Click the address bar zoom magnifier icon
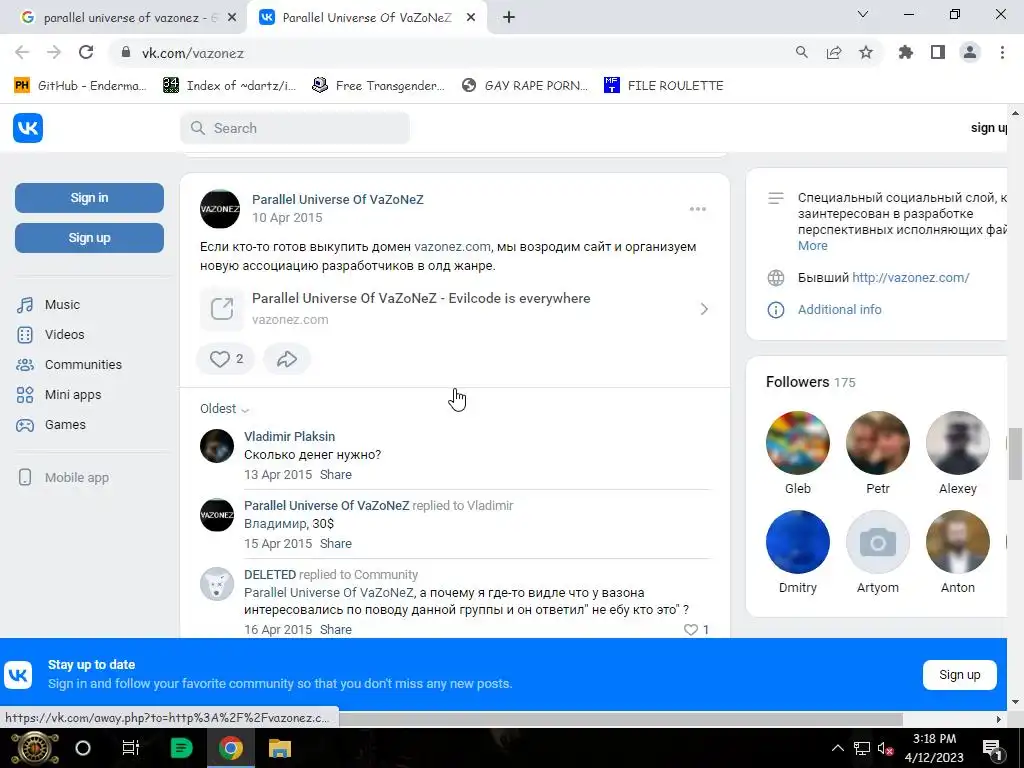The height and width of the screenshot is (768, 1024). (x=801, y=52)
